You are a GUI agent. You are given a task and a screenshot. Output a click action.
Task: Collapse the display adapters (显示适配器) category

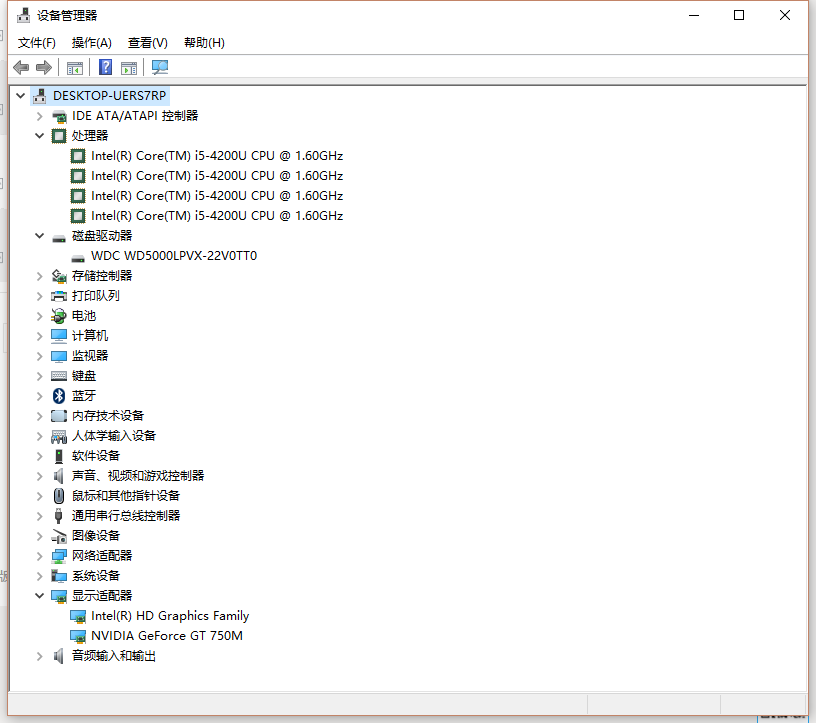coord(40,596)
